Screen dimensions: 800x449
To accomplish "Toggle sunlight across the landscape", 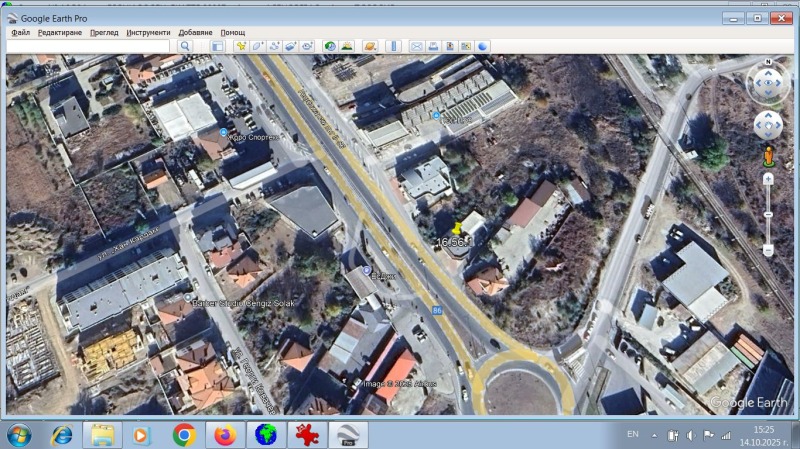I will pyautogui.click(x=346, y=46).
